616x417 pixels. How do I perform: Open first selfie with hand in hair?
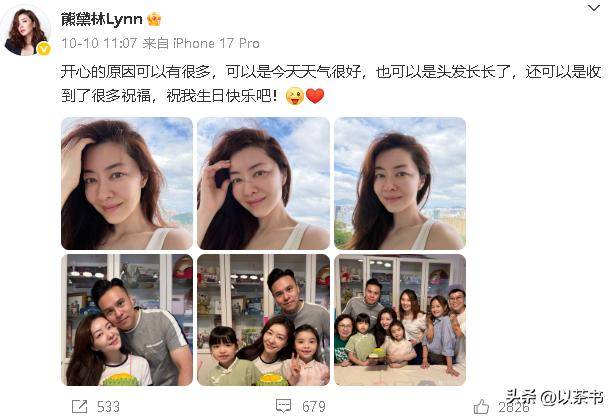click(127, 183)
